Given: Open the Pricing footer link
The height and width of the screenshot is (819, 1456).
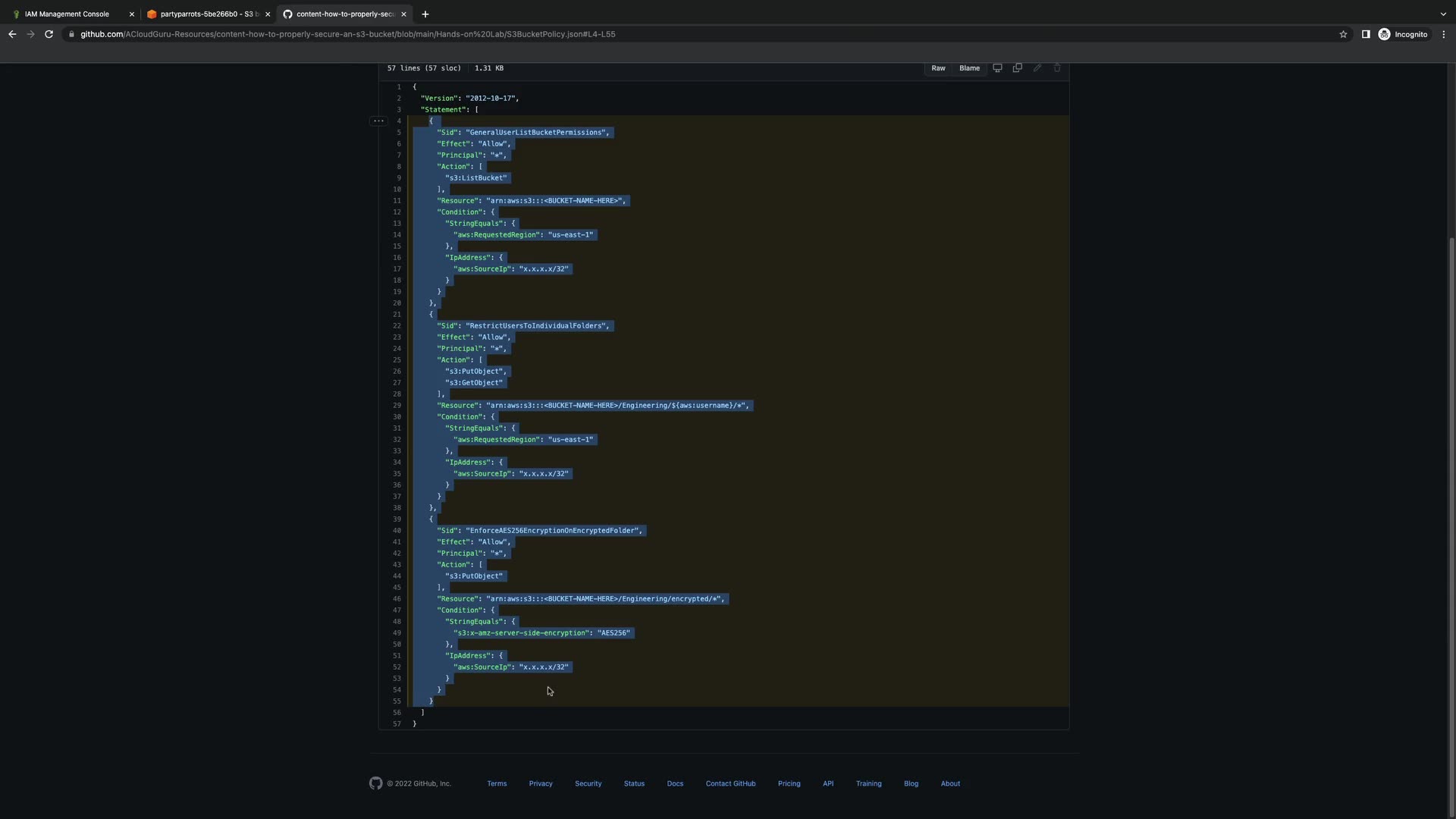Looking at the screenshot, I should point(789,783).
